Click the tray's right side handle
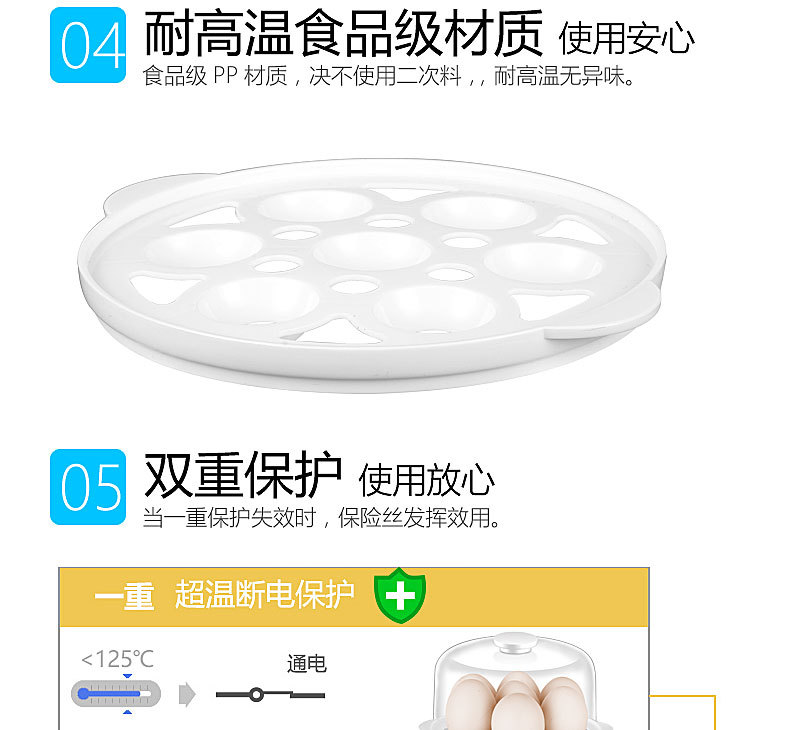Image resolution: width=790 pixels, height=730 pixels. [x=607, y=311]
